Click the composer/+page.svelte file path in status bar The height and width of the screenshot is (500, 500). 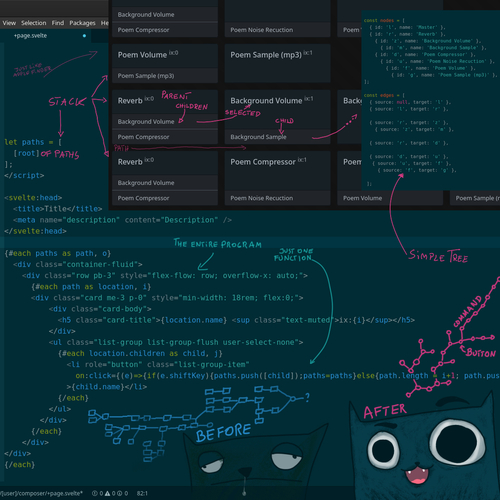(41, 493)
